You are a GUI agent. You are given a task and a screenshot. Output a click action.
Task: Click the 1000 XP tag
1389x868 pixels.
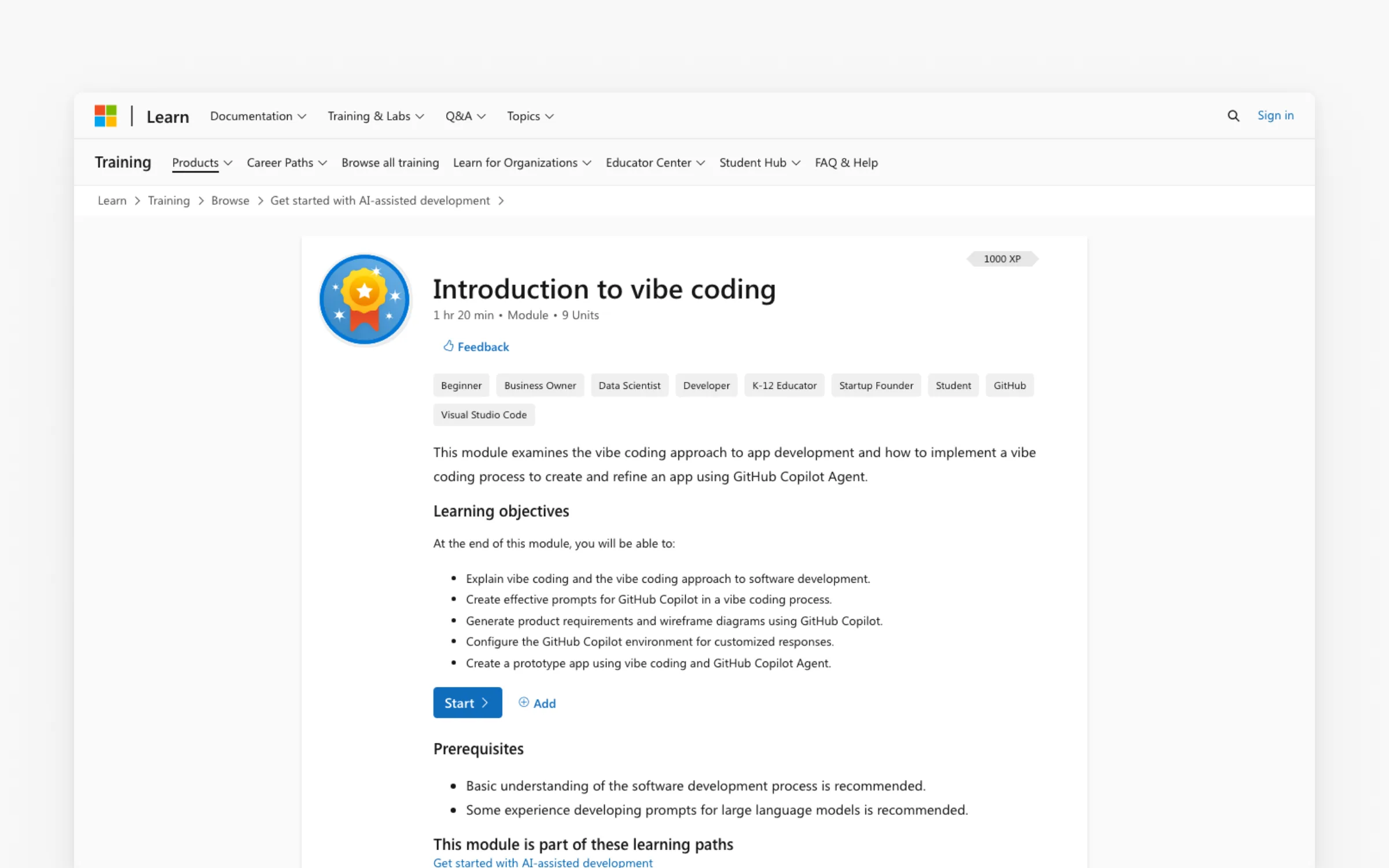pos(1002,259)
